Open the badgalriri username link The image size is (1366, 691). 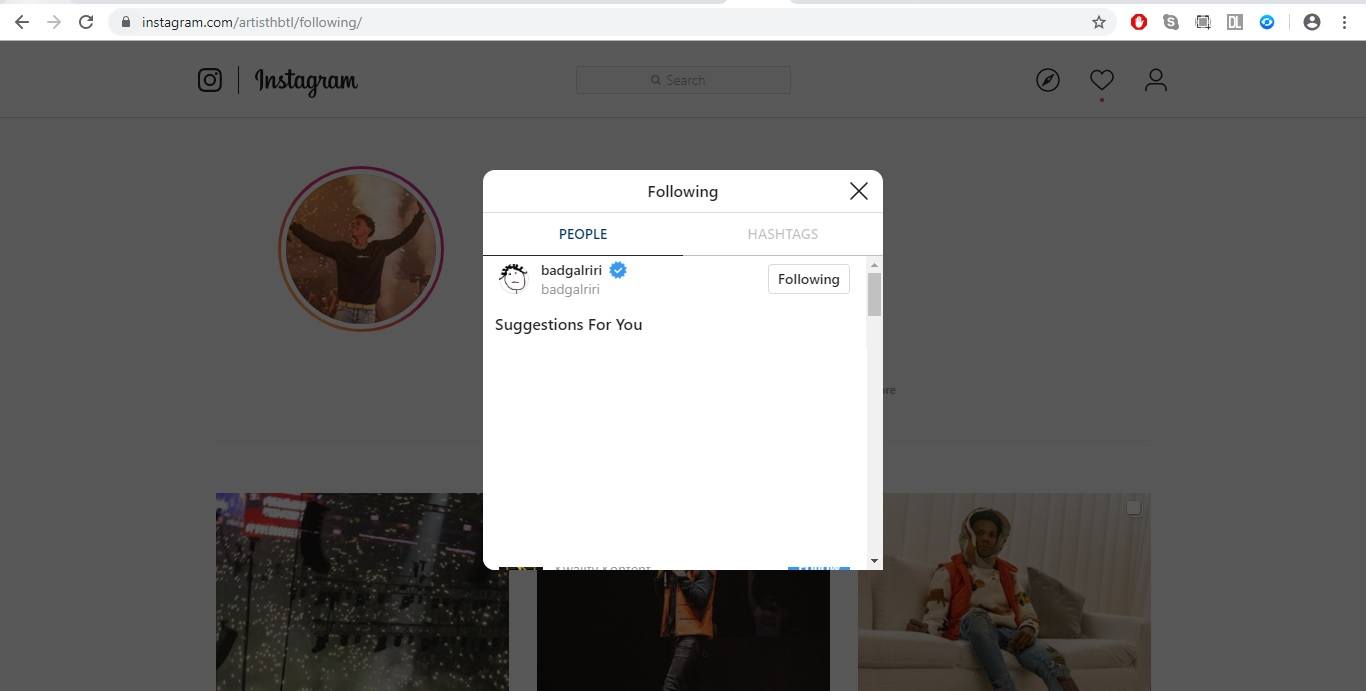pyautogui.click(x=572, y=270)
